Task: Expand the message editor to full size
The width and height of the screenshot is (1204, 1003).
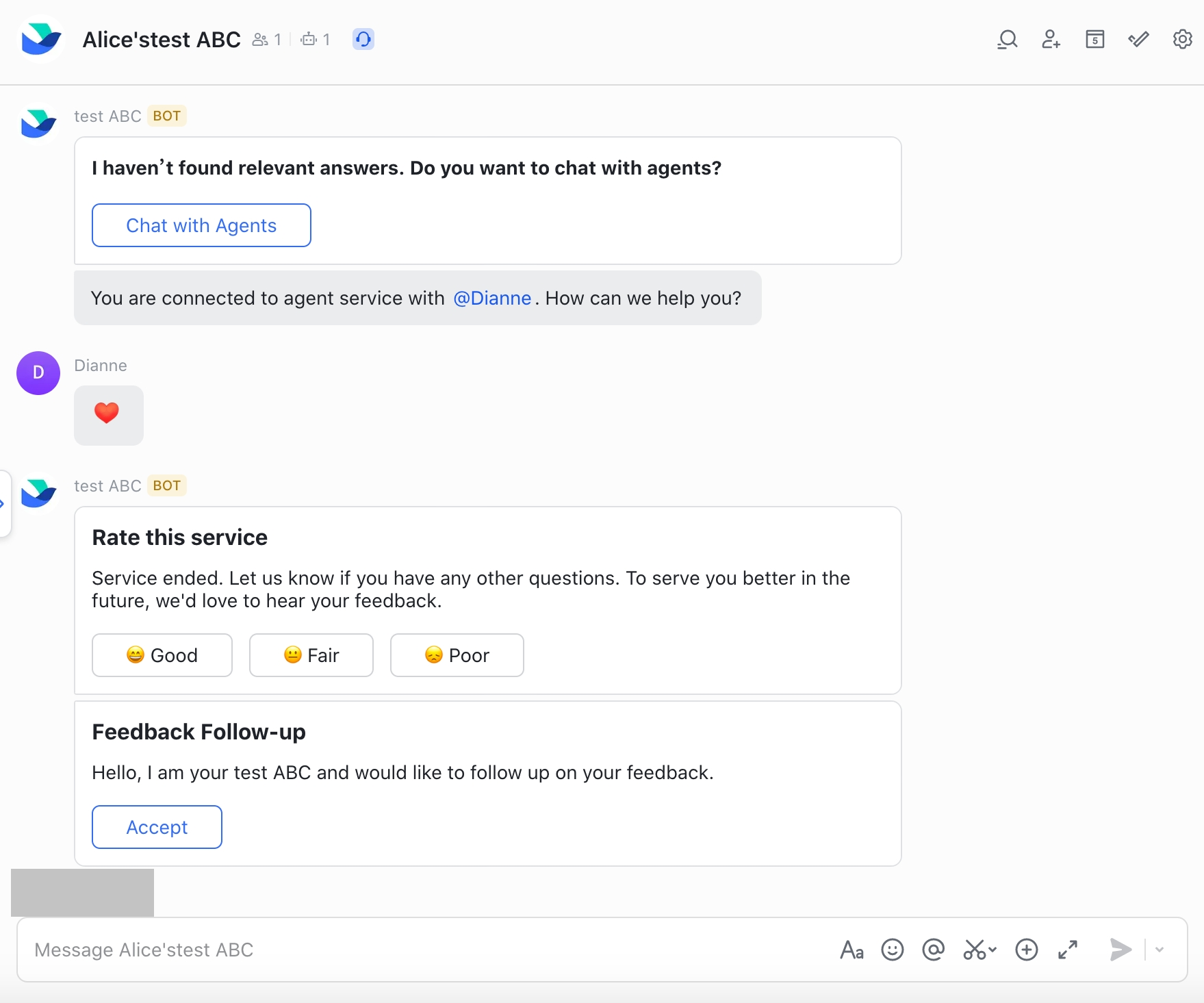Action: 1067,950
